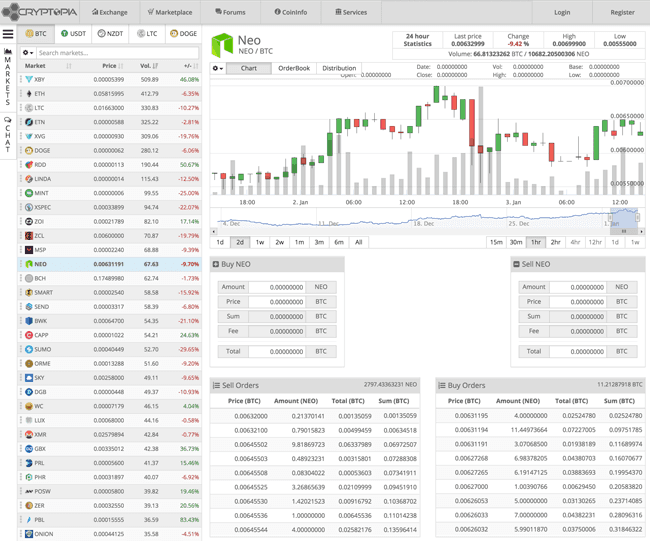This screenshot has width=650, height=541.
Task: Click the Login link
Action: 562,12
